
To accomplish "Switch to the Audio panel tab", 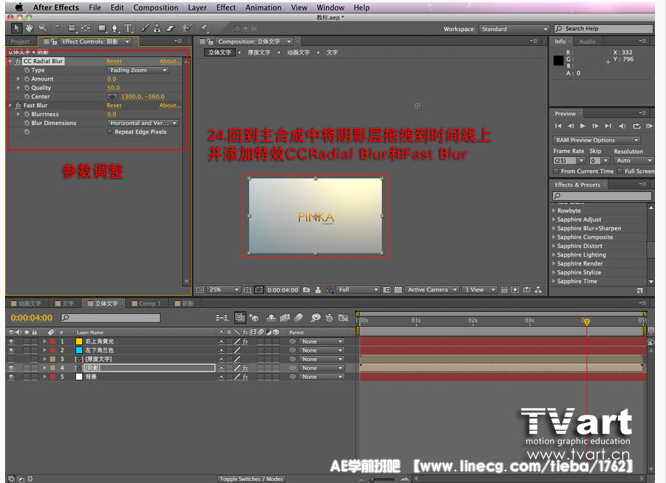I will click(x=587, y=42).
